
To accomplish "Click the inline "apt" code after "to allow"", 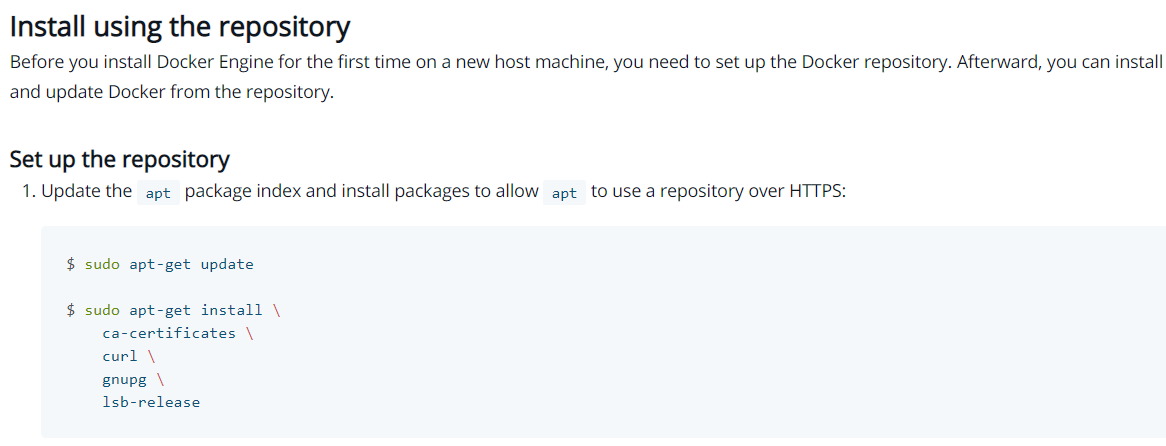I will tap(564, 193).
